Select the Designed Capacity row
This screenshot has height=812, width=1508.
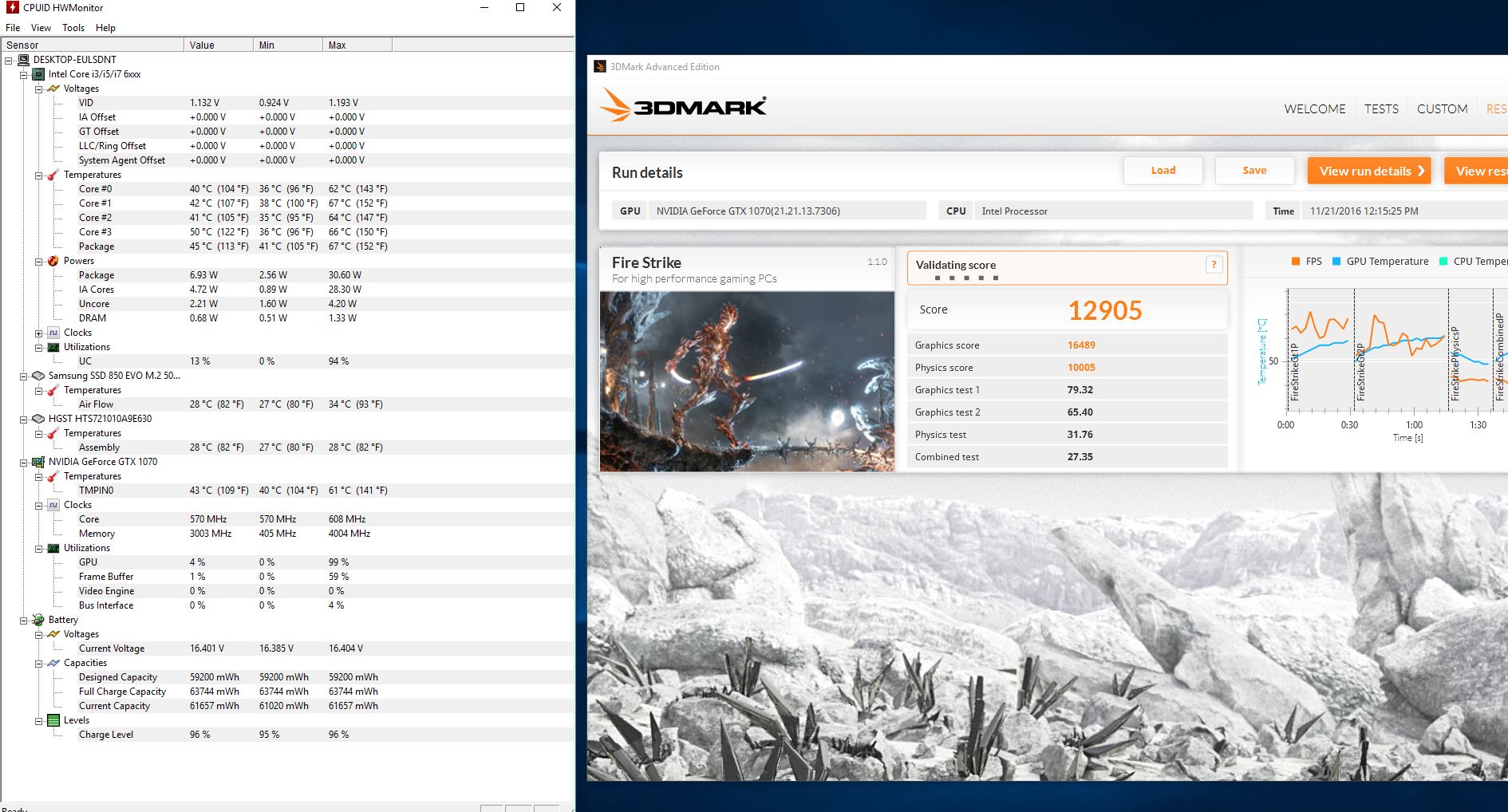pos(287,677)
